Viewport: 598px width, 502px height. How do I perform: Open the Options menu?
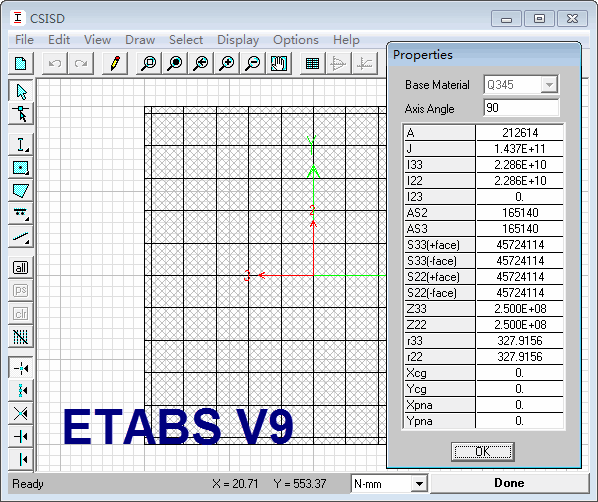pyautogui.click(x=296, y=40)
